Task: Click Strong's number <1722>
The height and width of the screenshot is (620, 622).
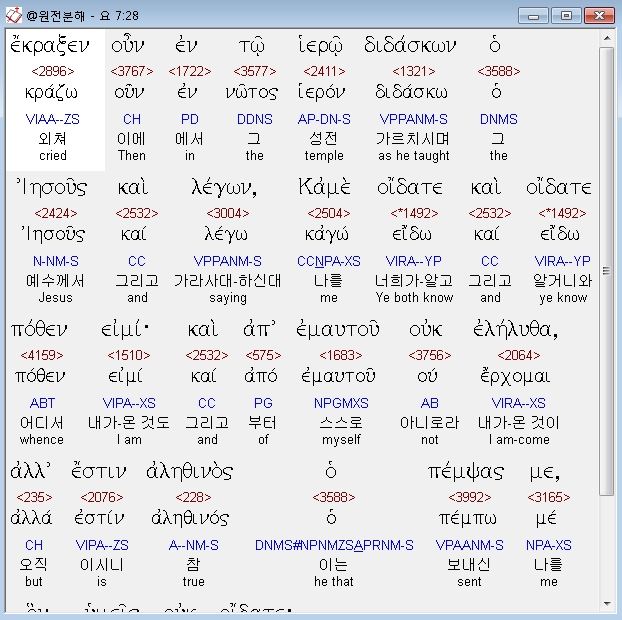Action: click(x=190, y=71)
